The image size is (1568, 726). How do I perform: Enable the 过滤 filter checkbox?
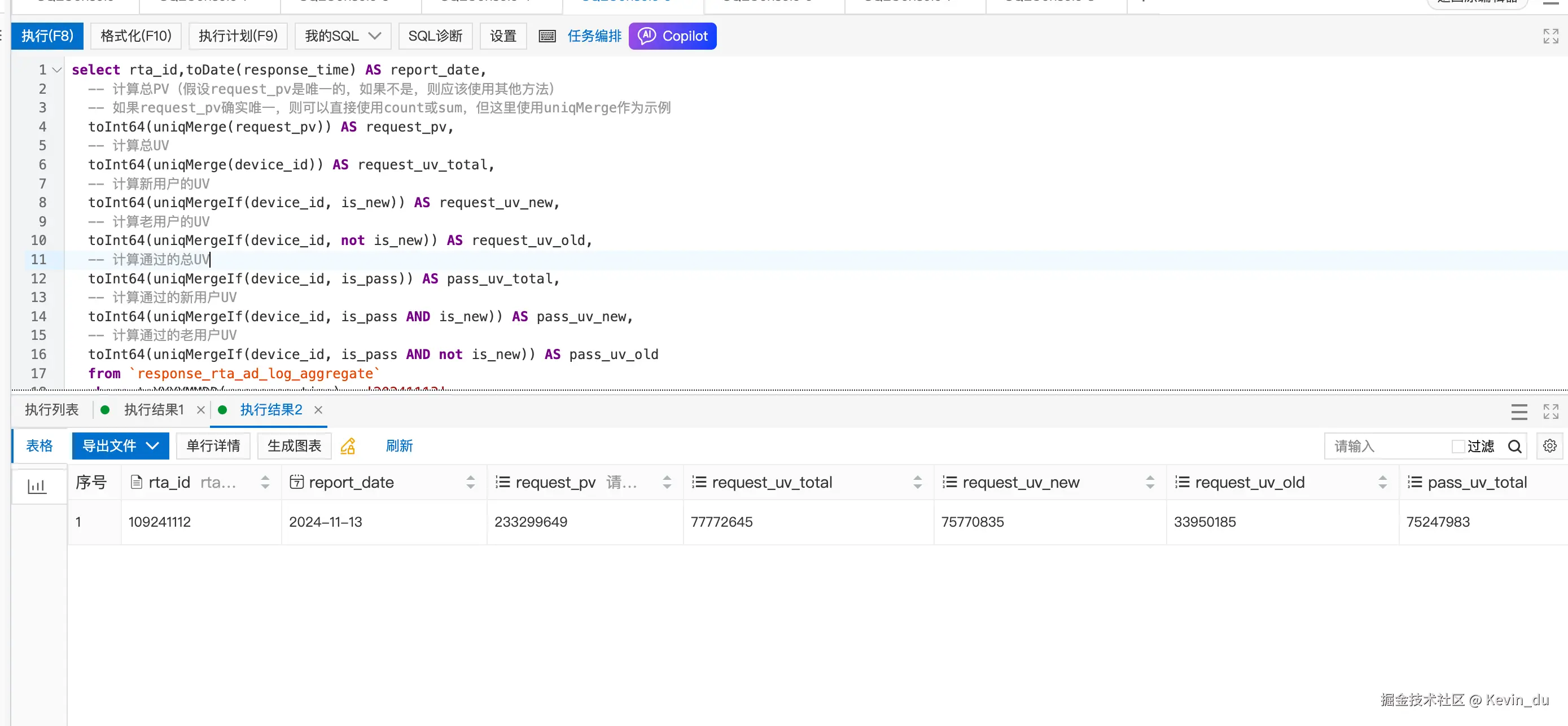click(x=1457, y=447)
